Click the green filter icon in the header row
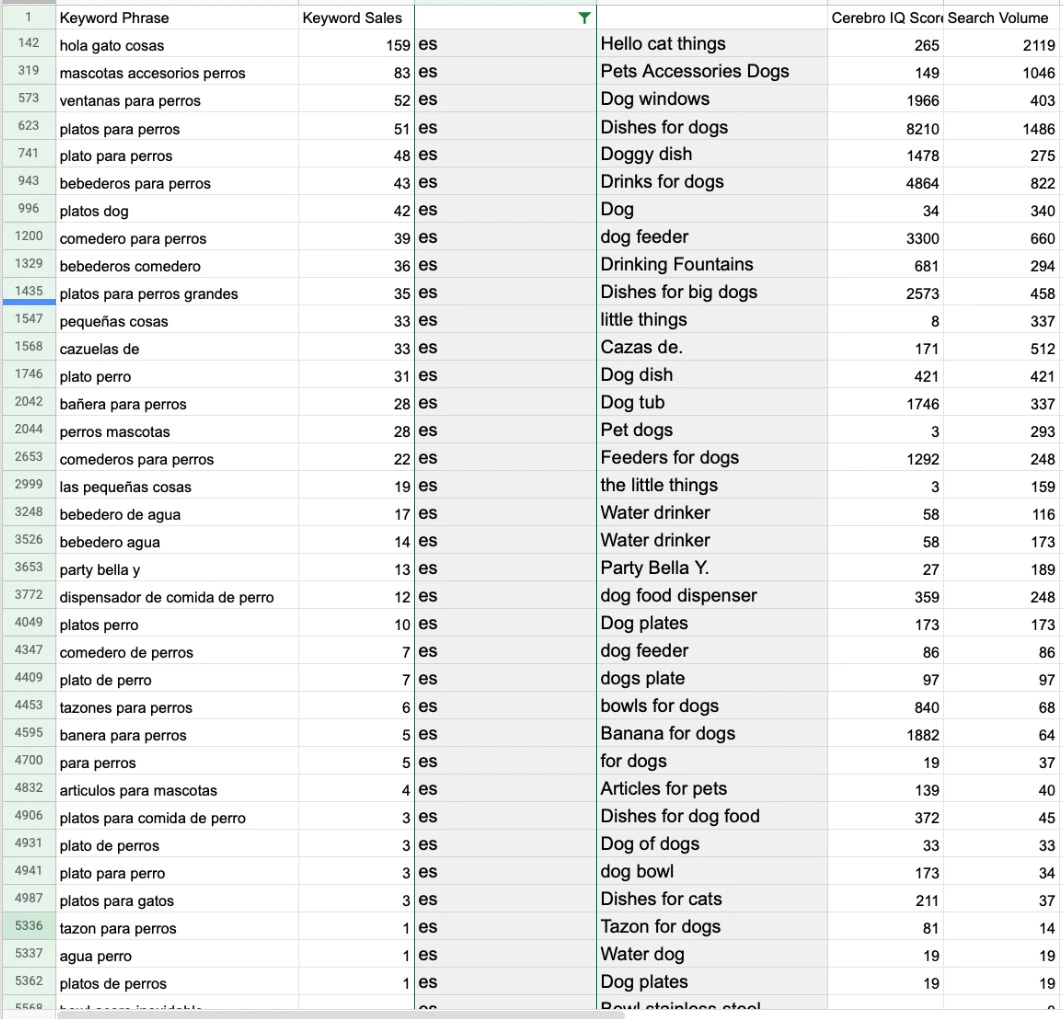Image resolution: width=1063 pixels, height=1019 pixels. pos(584,18)
